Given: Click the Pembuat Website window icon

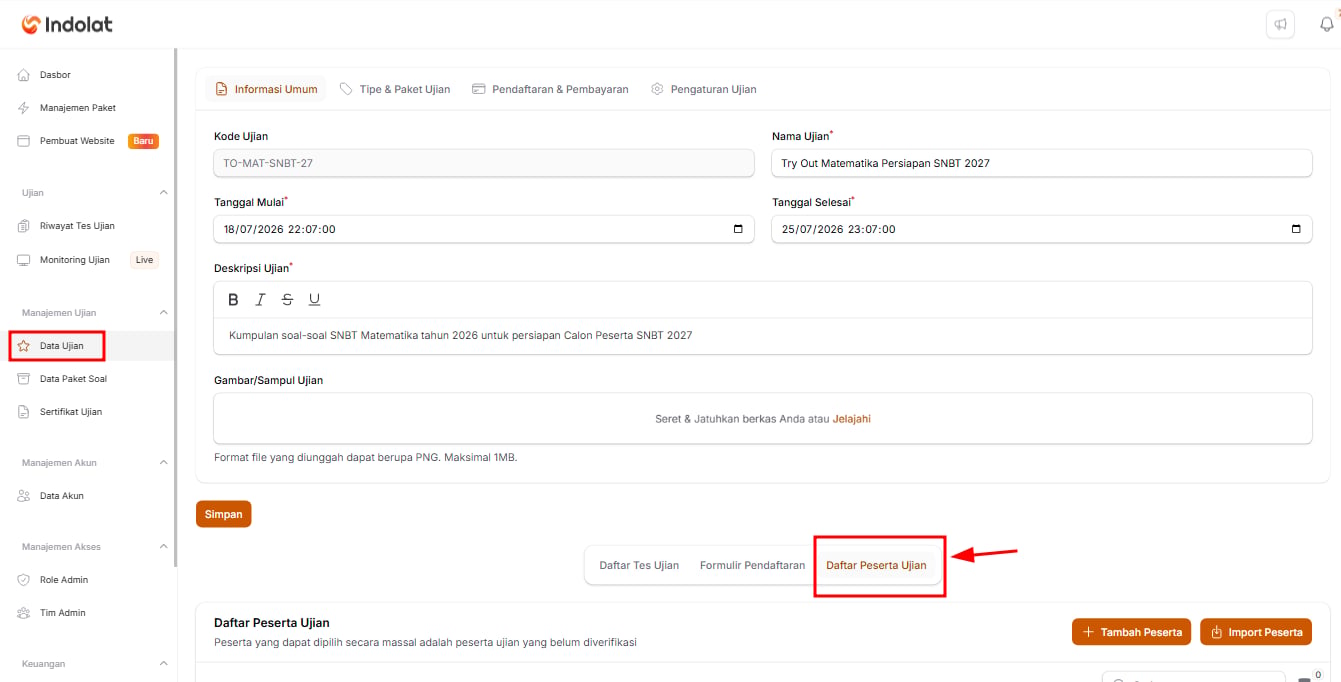Looking at the screenshot, I should point(24,141).
